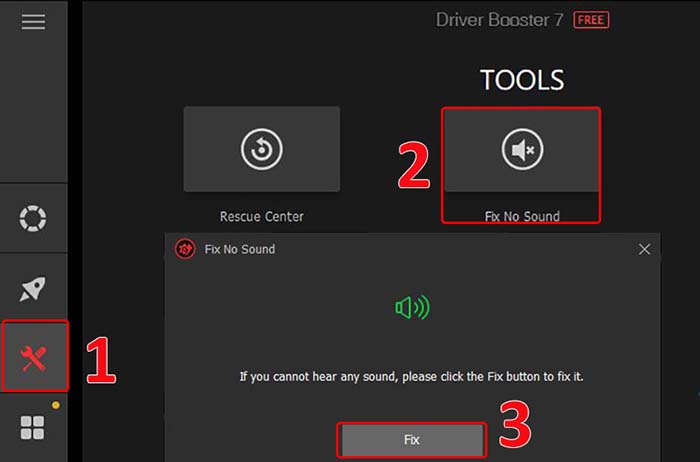Click the FREE edition badge

point(591,20)
